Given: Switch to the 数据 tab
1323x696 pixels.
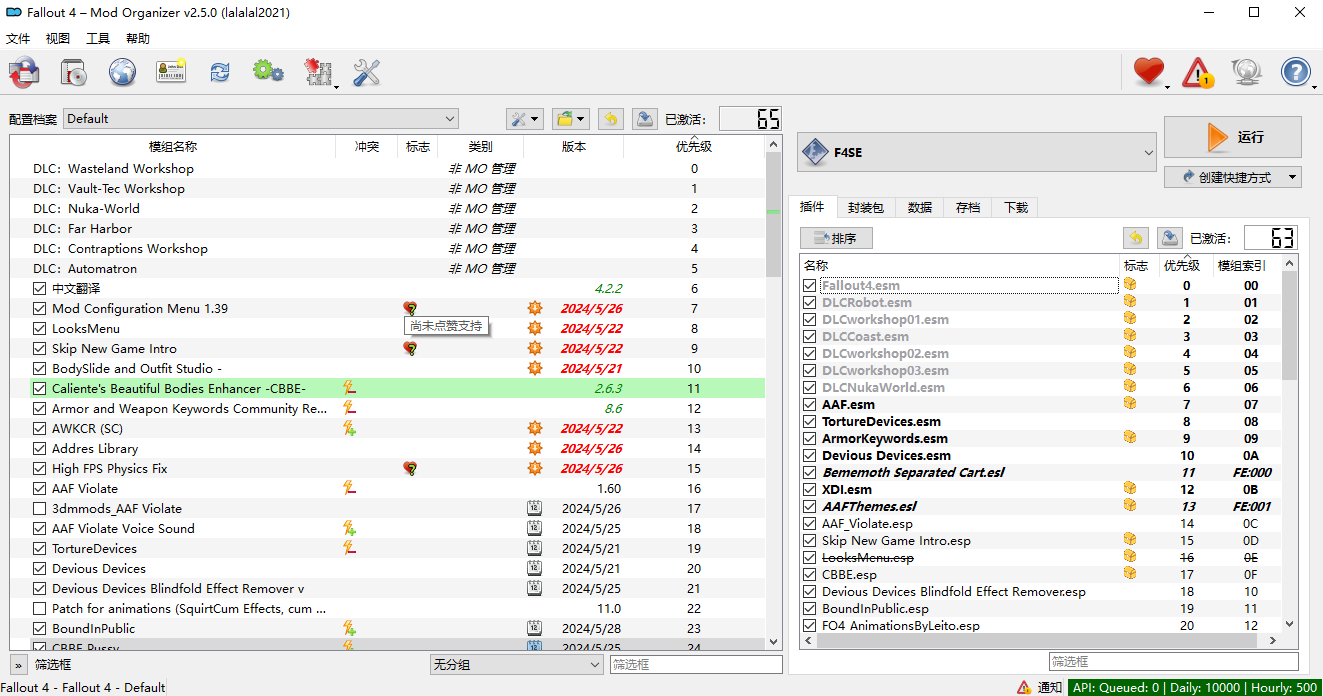Looking at the screenshot, I should click(920, 207).
